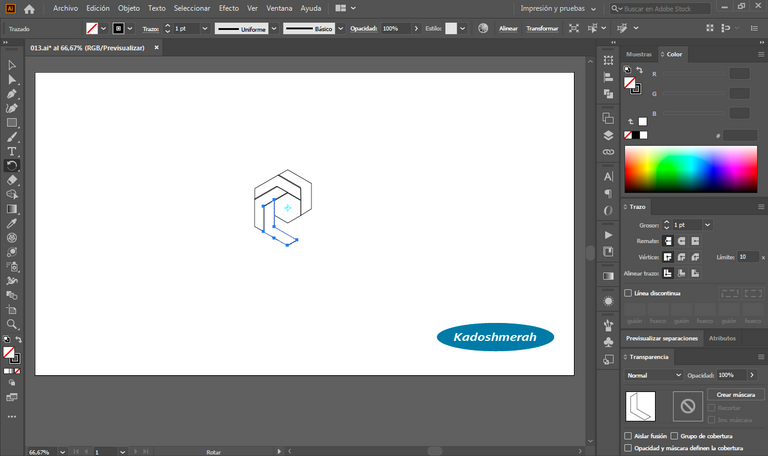Switch to the Atributos tab
Viewport: 768px width, 456px height.
(x=722, y=338)
